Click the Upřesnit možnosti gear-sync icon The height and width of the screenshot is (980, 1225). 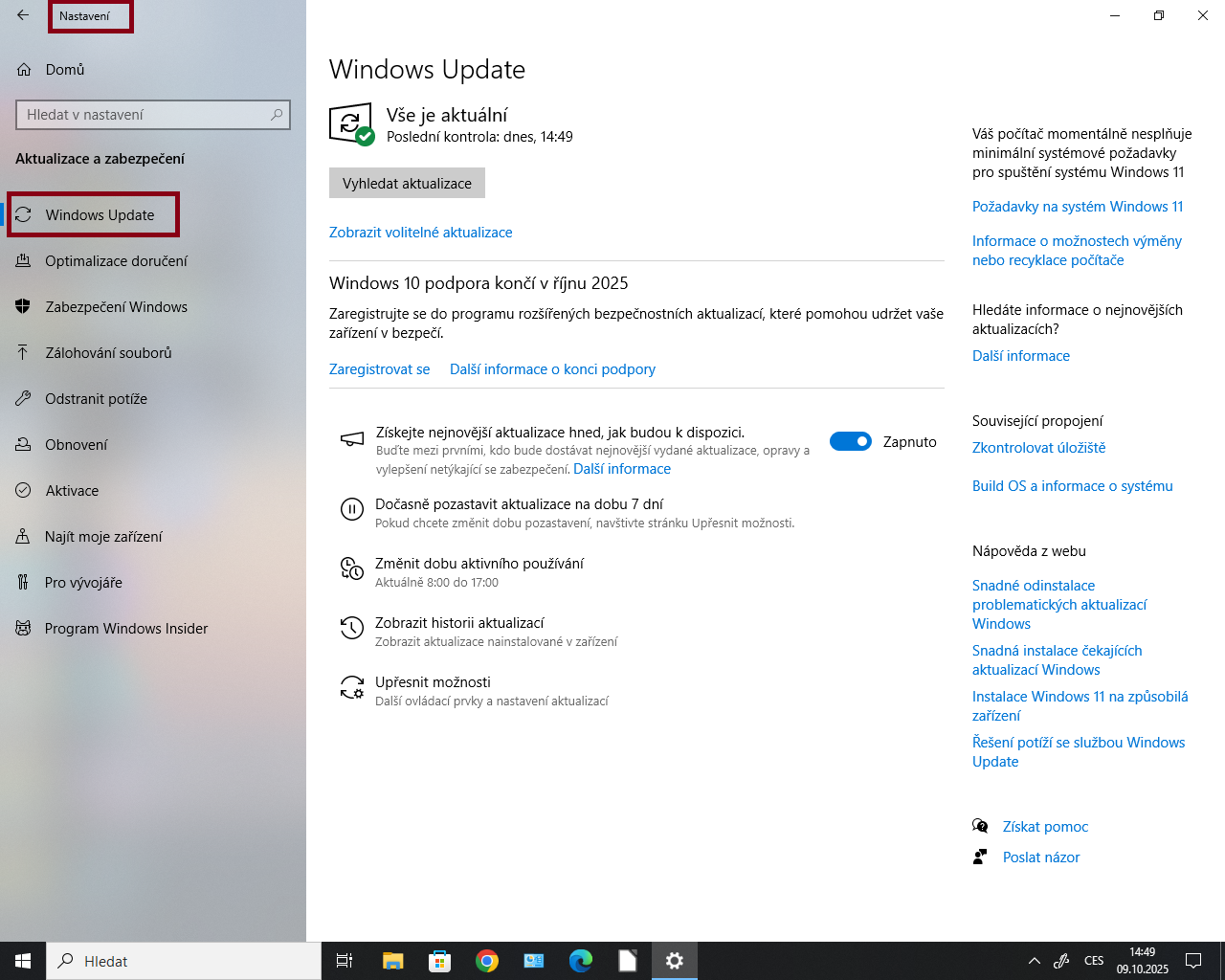click(352, 687)
